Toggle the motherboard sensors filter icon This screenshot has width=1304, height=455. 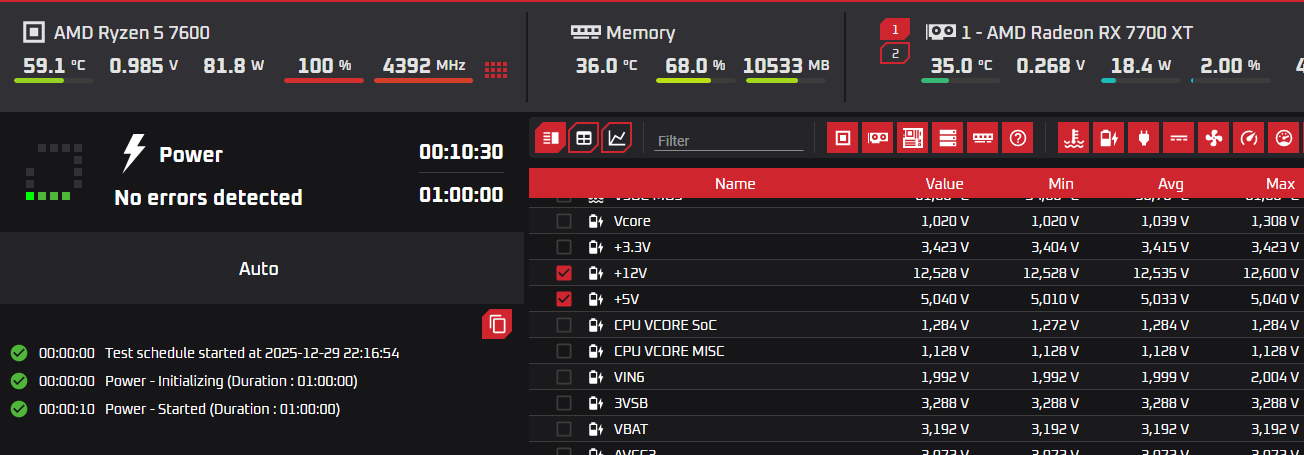[912, 138]
